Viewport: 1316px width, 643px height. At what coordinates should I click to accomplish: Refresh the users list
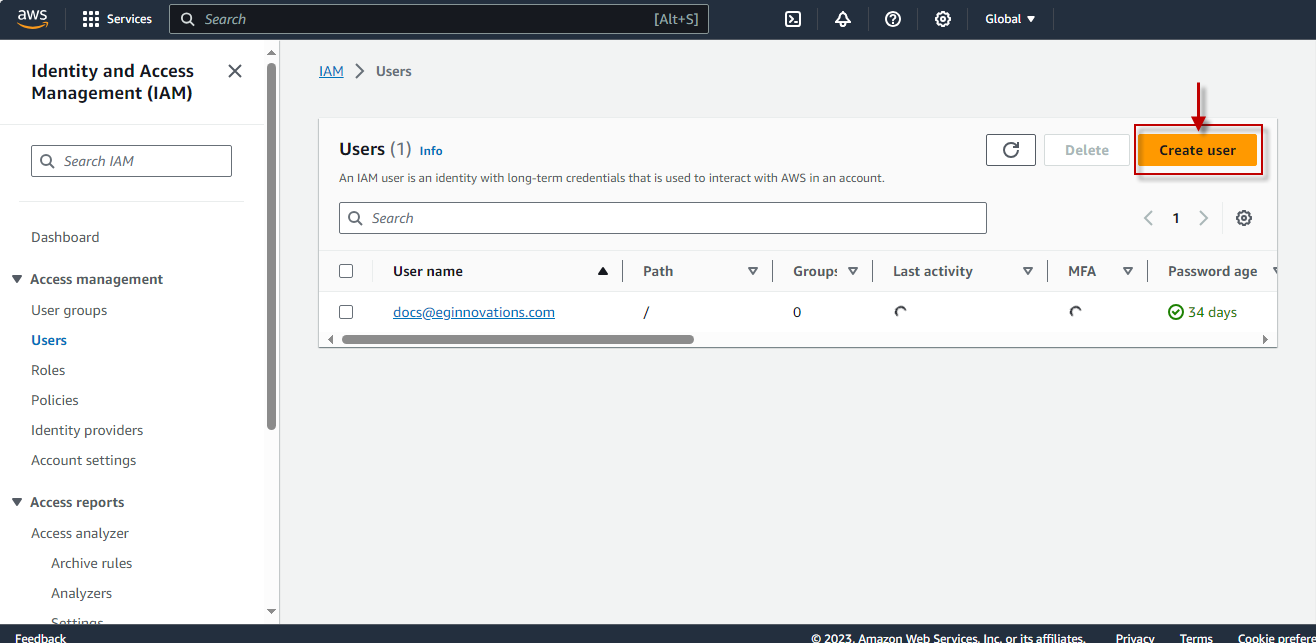coord(1011,150)
